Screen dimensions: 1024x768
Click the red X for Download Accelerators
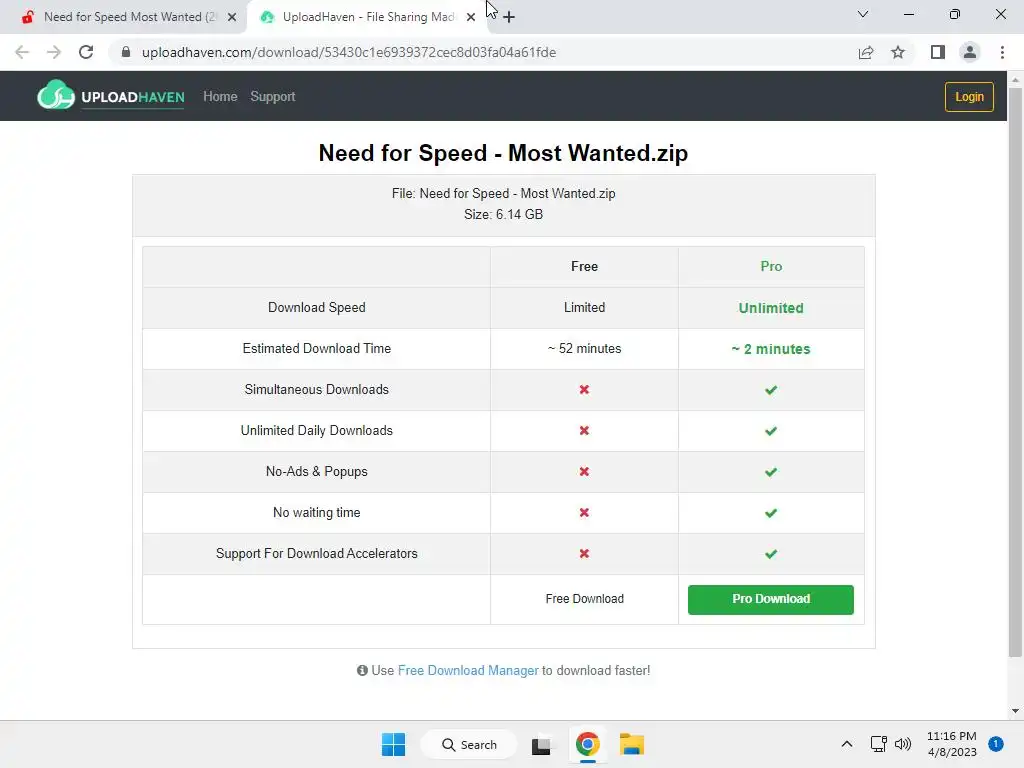(x=584, y=554)
